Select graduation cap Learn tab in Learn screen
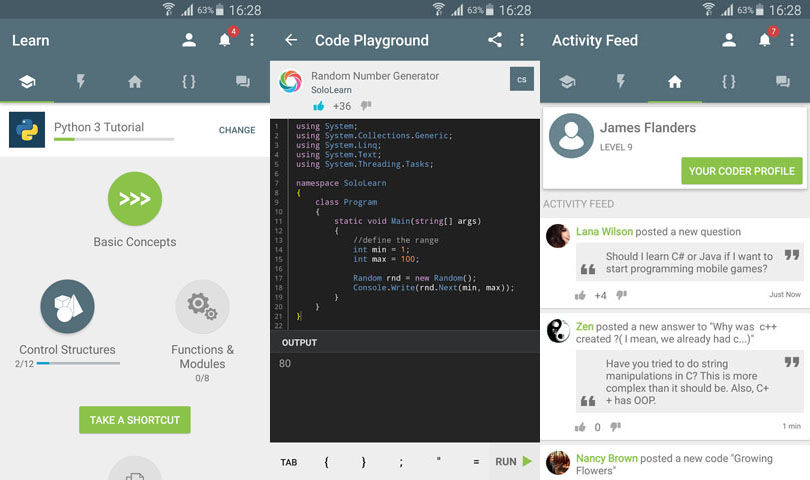 click(x=27, y=82)
